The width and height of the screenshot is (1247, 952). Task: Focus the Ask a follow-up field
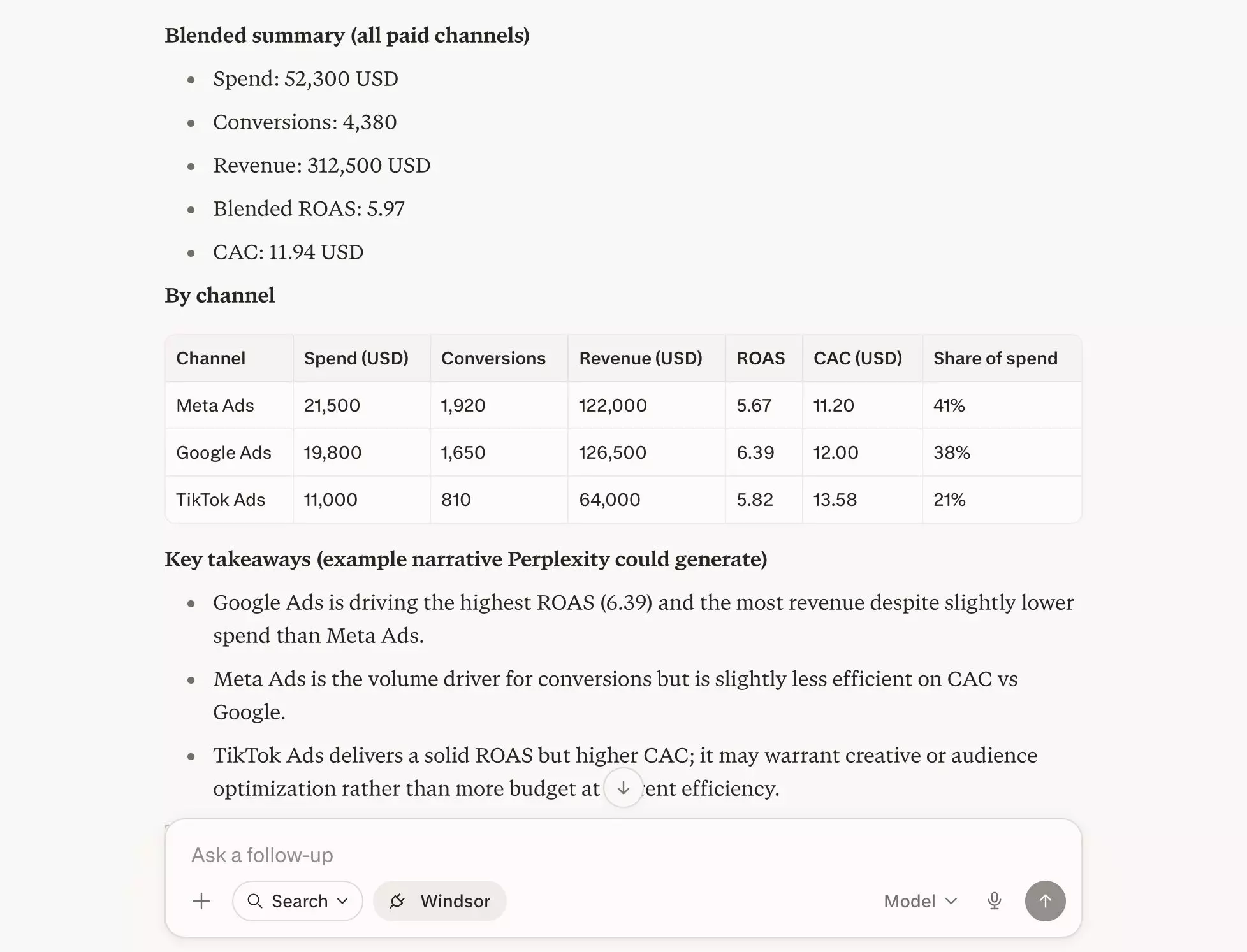tap(623, 855)
